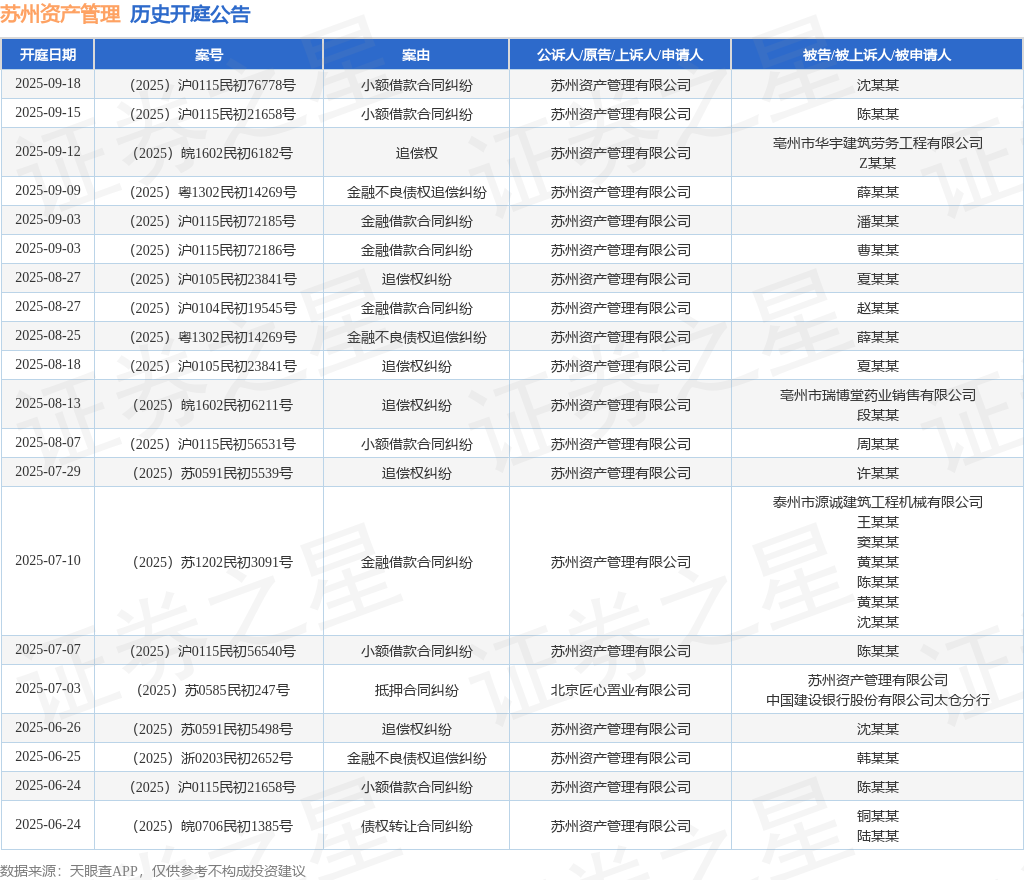Click defendant 潘某某
This screenshot has height=880, width=1024.
tap(878, 221)
